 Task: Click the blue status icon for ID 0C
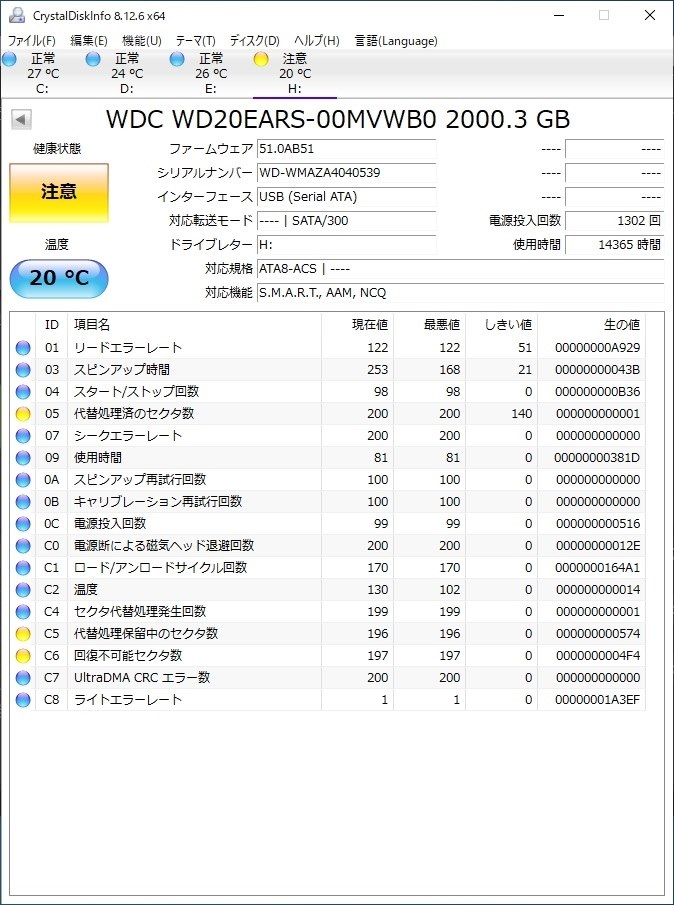coord(23,523)
